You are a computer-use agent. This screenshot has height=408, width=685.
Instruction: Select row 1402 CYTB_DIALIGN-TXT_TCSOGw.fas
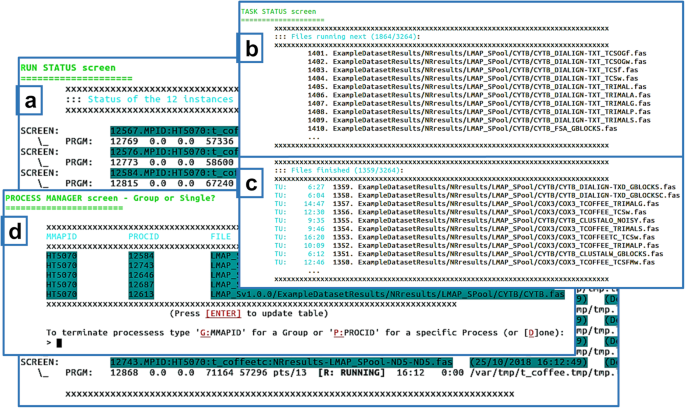point(477,62)
